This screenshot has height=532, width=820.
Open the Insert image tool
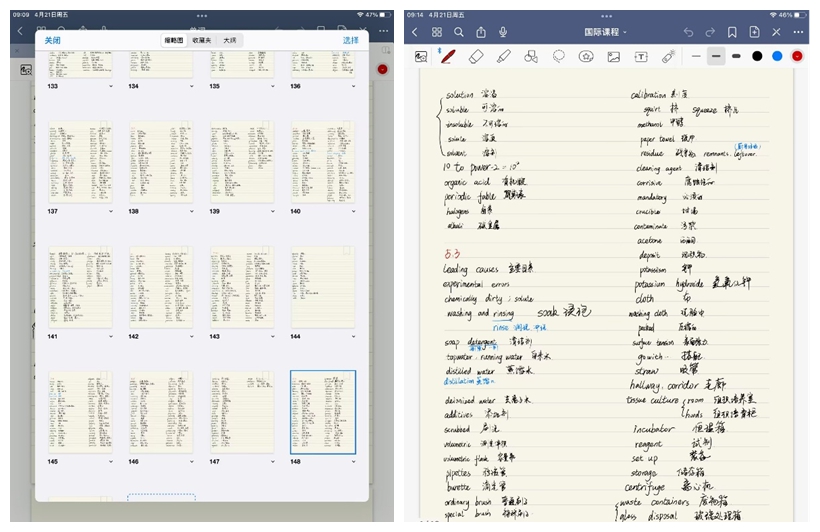(613, 56)
